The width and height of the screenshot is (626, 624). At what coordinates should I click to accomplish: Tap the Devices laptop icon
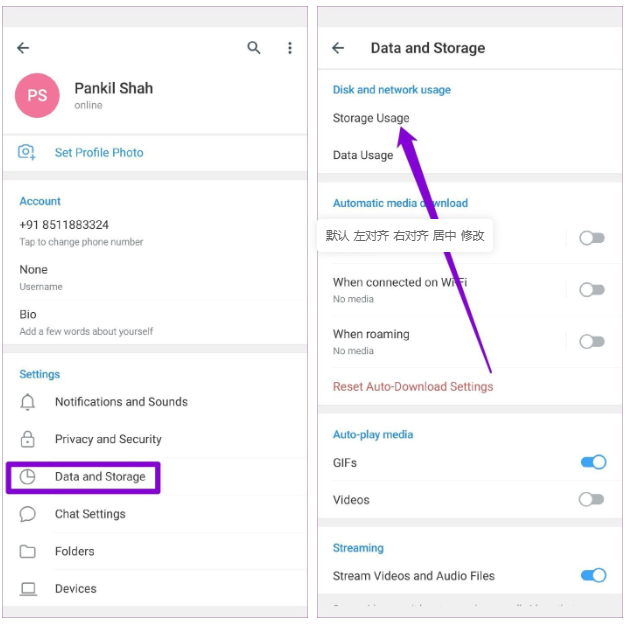[x=28, y=589]
